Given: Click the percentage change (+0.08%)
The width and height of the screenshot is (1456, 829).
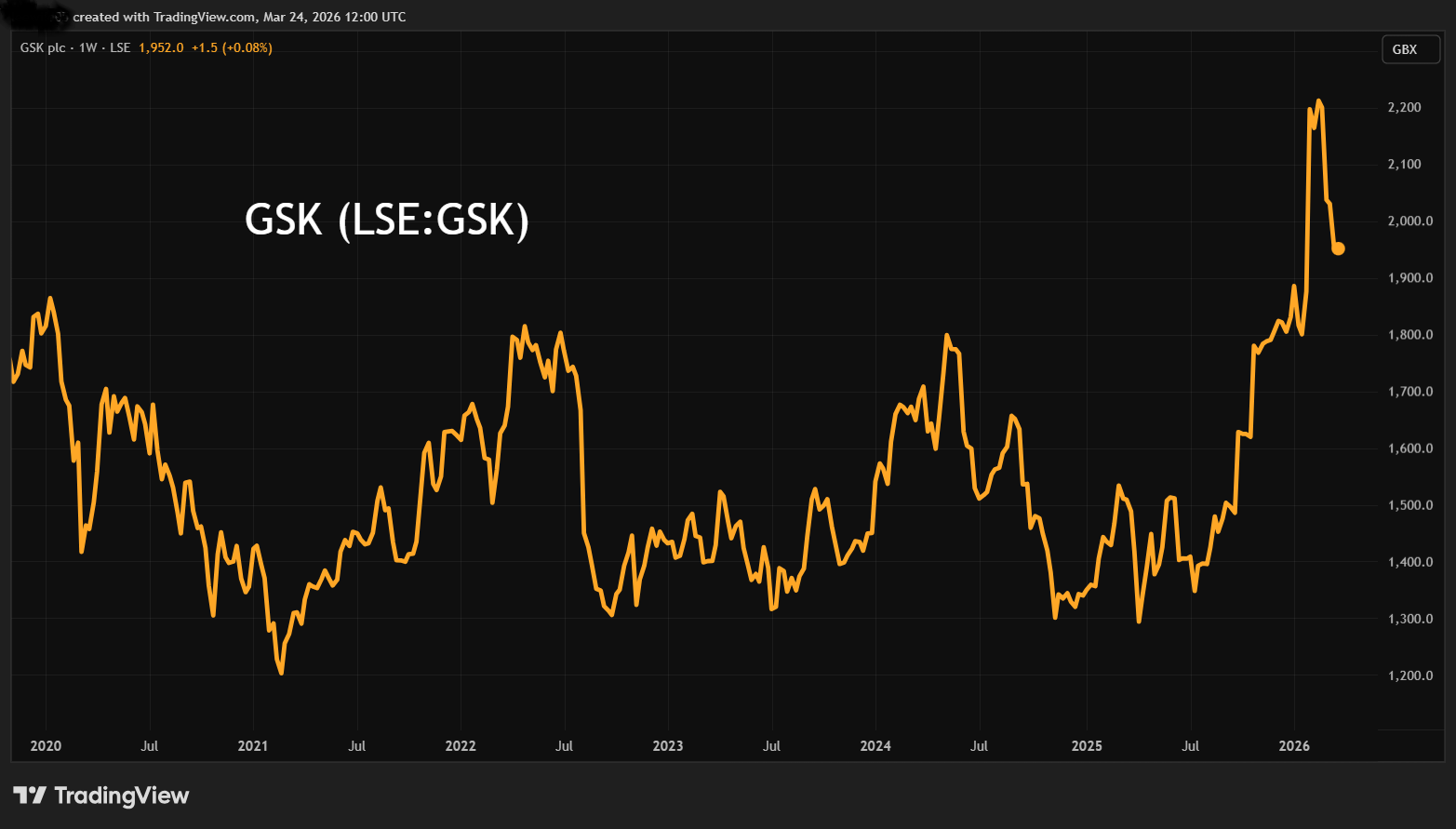Looking at the screenshot, I should pyautogui.click(x=246, y=47).
